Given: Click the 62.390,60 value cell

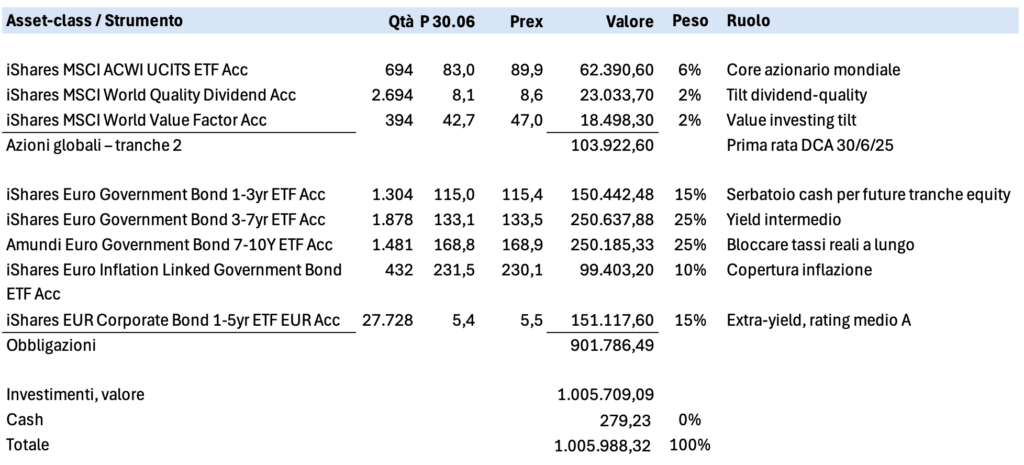Looking at the screenshot, I should 617,70.
